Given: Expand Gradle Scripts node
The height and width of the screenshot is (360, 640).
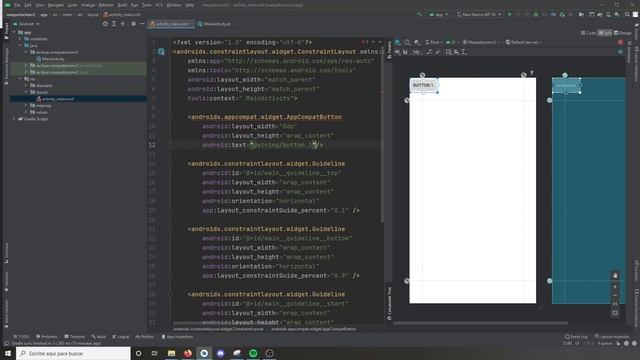Looking at the screenshot, I should click(14, 119).
